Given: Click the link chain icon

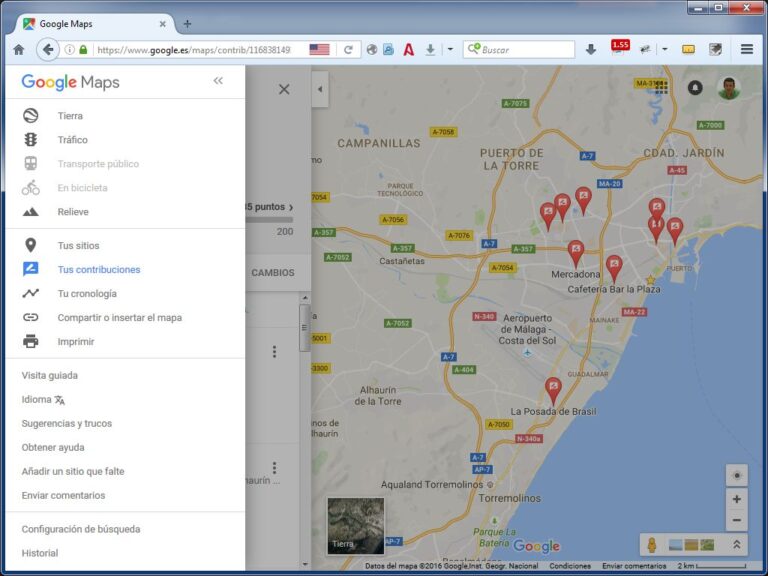Looking at the screenshot, I should point(30,317).
